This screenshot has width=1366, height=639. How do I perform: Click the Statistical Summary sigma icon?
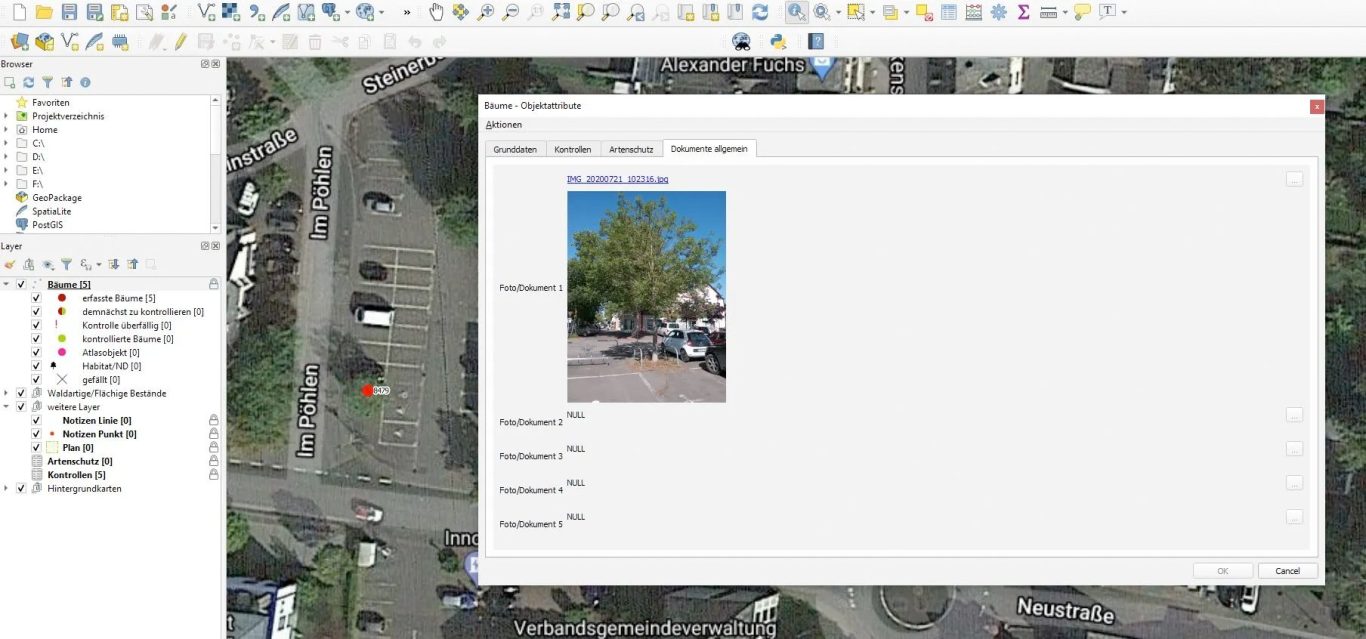1023,12
